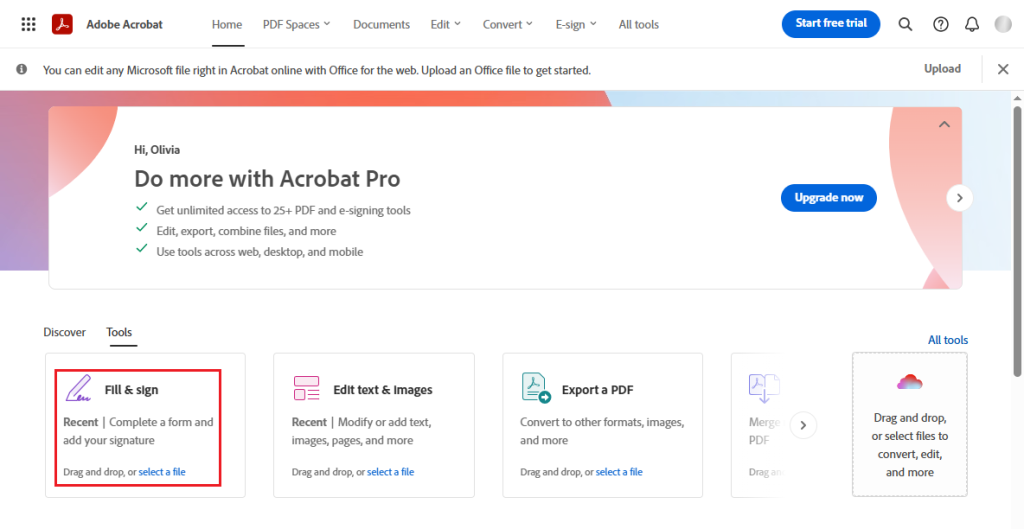Open the notifications bell icon
The width and height of the screenshot is (1024, 529).
pos(972,25)
